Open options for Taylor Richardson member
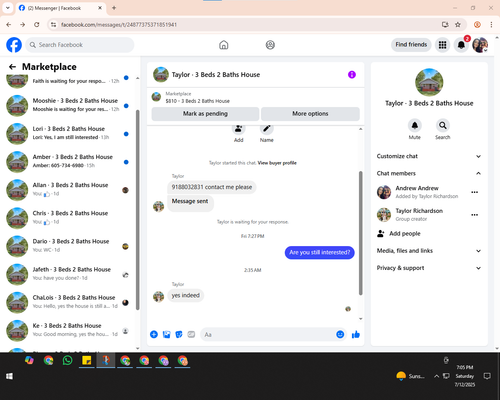The height and width of the screenshot is (400, 500). tap(475, 215)
